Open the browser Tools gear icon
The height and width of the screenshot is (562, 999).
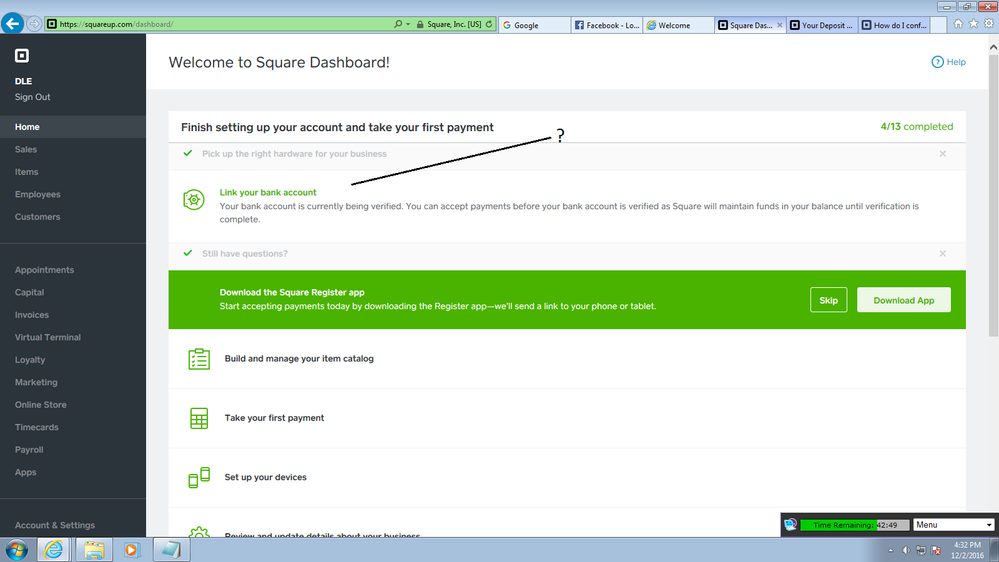[x=989, y=24]
